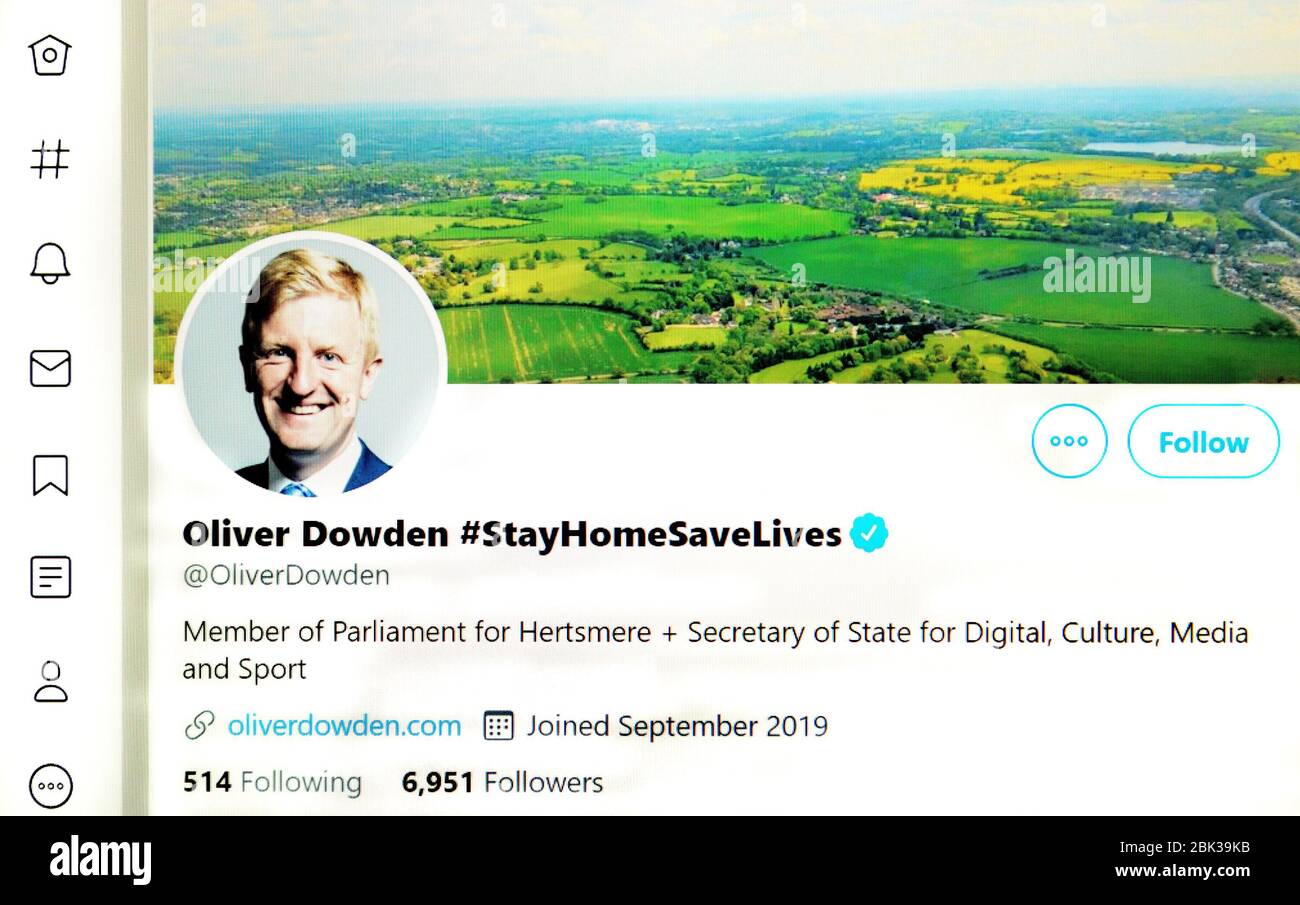
Task: Open Messages envelope icon
Action: [50, 369]
